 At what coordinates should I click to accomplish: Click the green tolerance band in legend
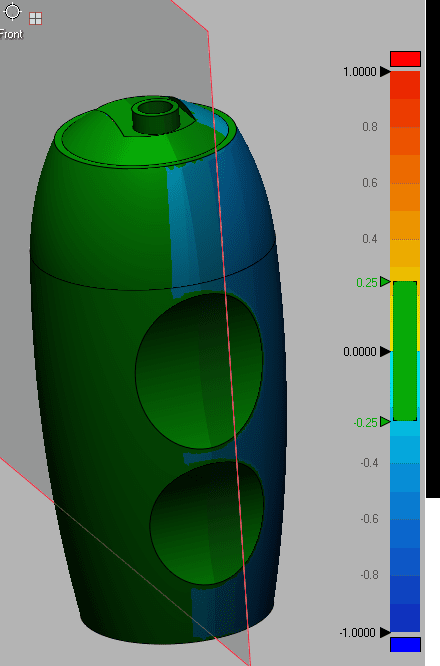[x=405, y=351]
